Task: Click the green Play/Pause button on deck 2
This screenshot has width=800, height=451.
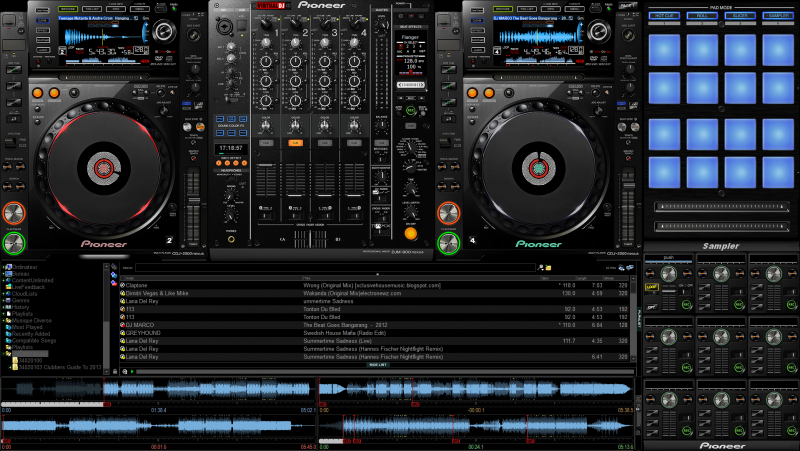Action: (x=14, y=244)
